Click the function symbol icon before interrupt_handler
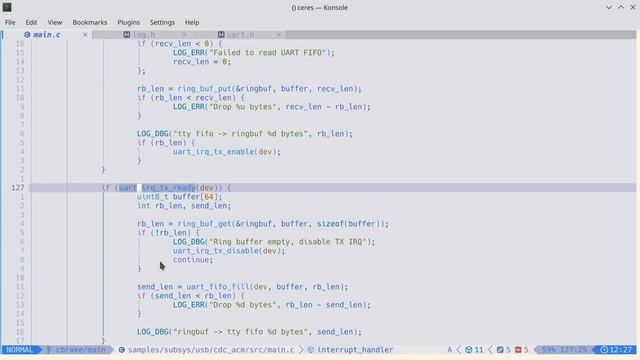The height and width of the screenshot is (360, 640). coord(311,350)
